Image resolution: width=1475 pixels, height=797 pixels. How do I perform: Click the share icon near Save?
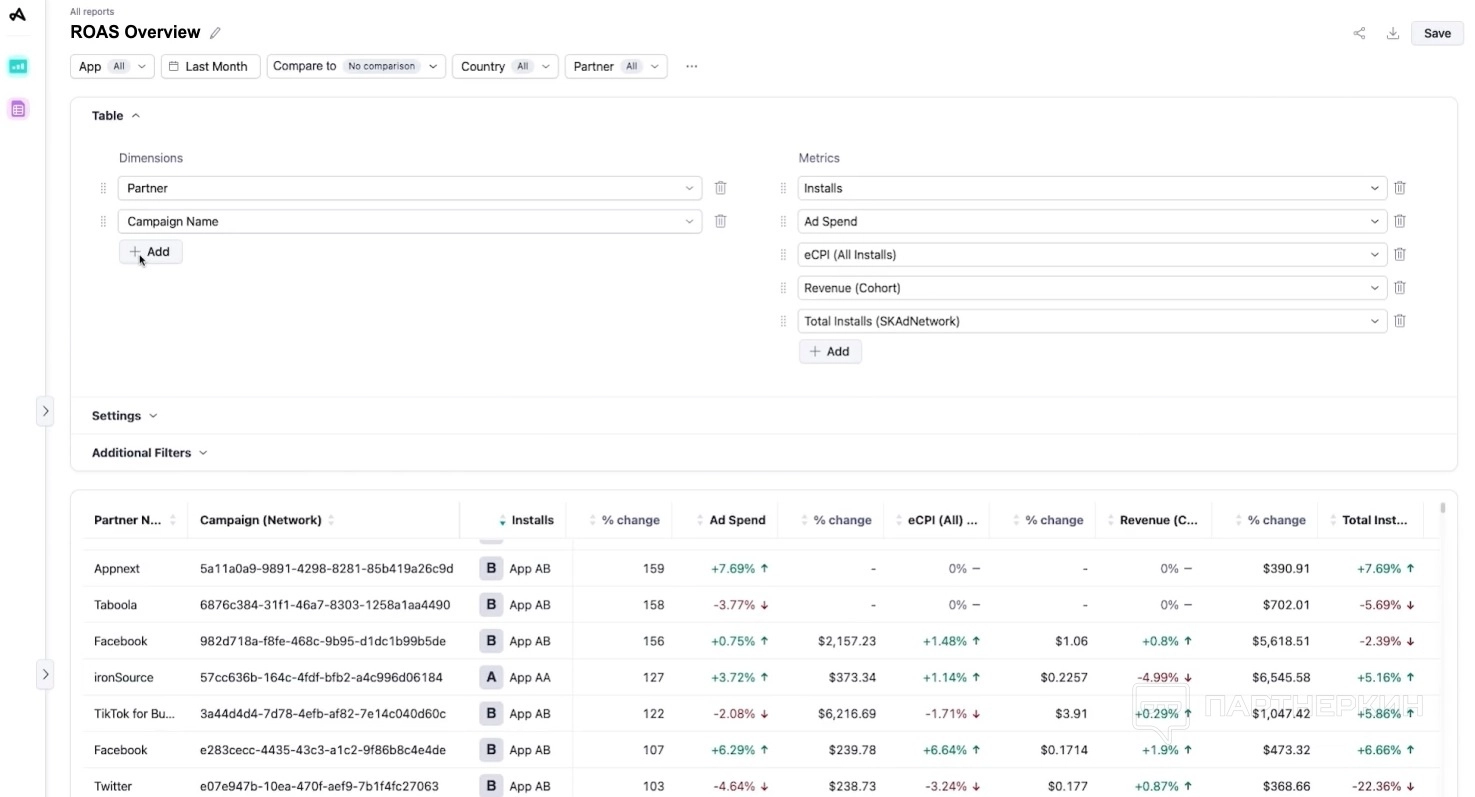pos(1359,33)
